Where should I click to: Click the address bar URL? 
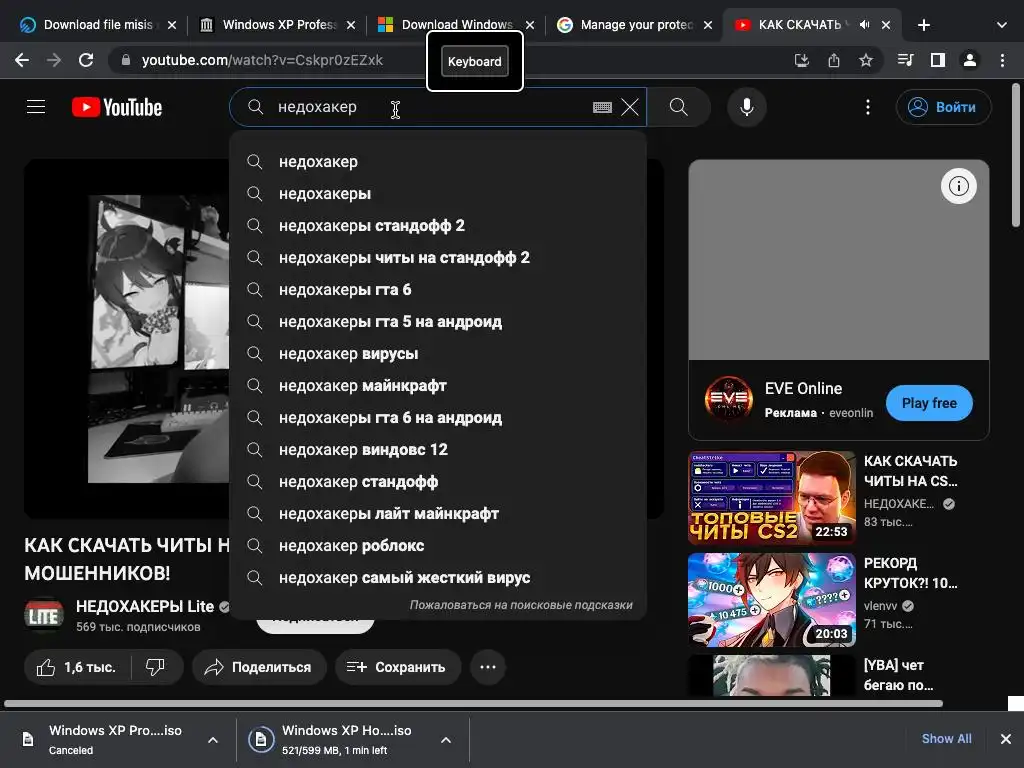pos(262,60)
